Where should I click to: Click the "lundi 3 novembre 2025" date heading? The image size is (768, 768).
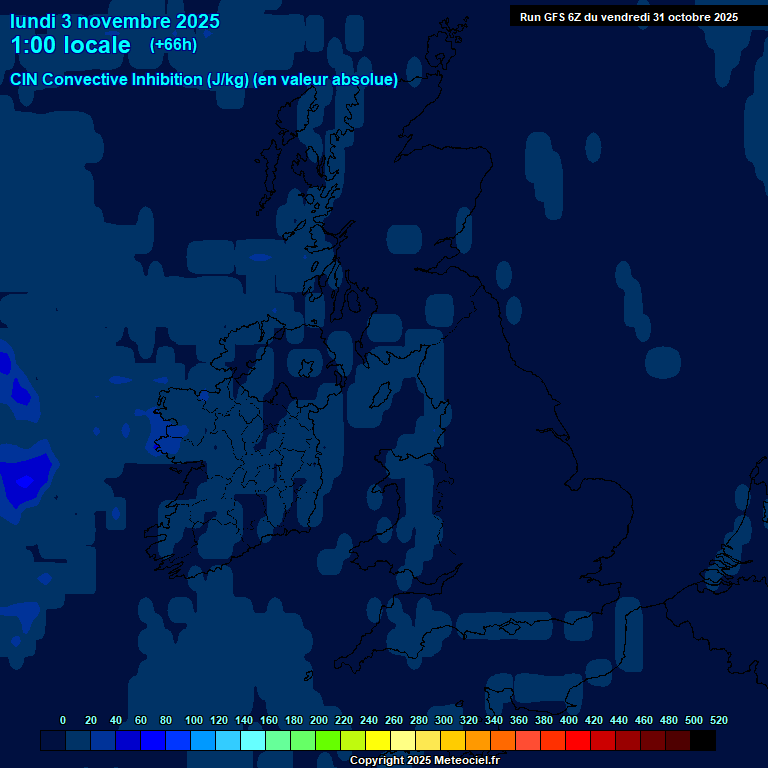tap(115, 21)
